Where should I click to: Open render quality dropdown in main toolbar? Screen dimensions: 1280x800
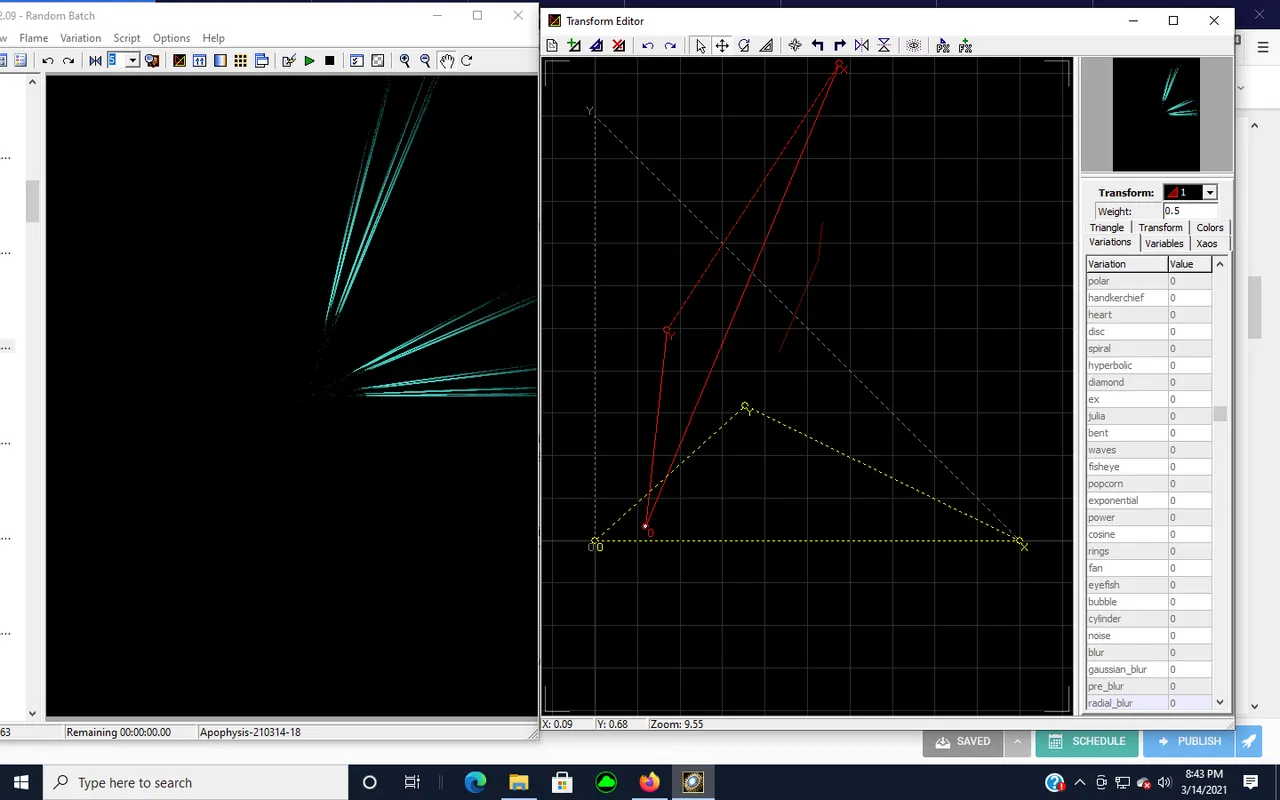point(132,61)
